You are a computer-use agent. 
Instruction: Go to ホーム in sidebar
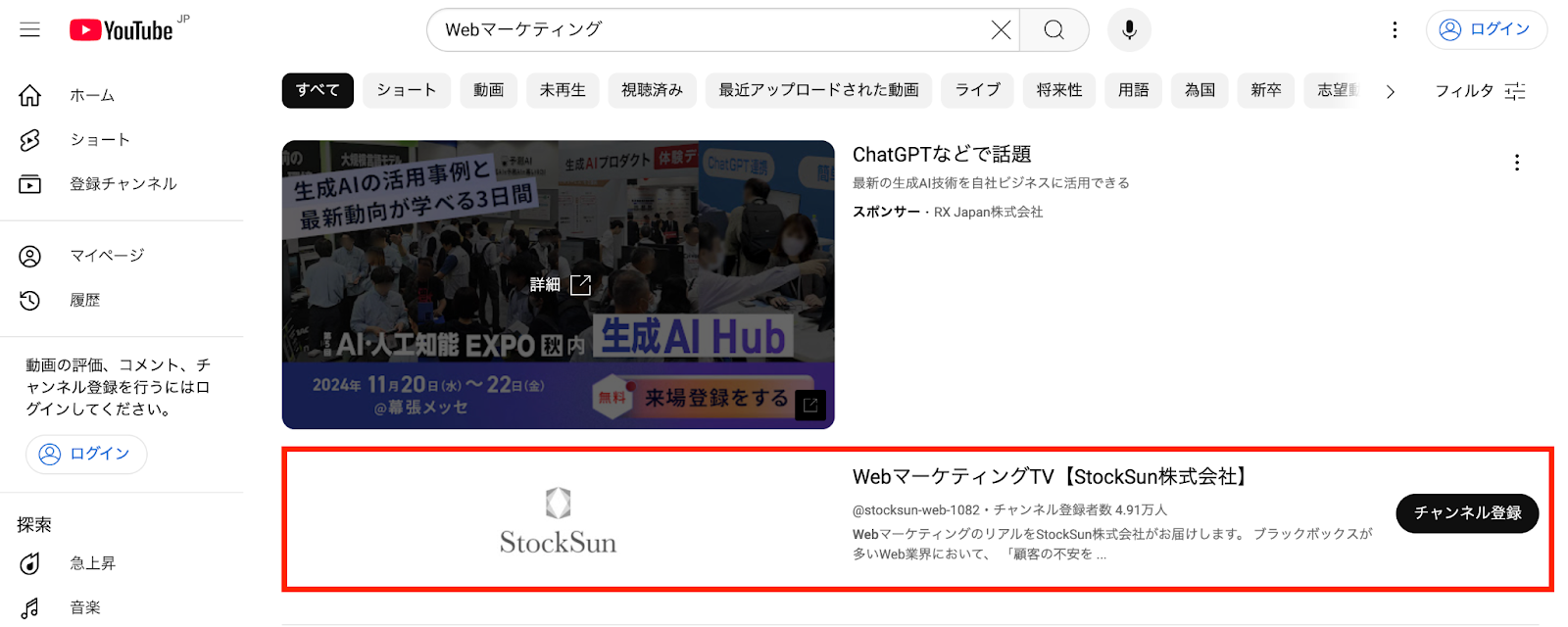coord(92,95)
